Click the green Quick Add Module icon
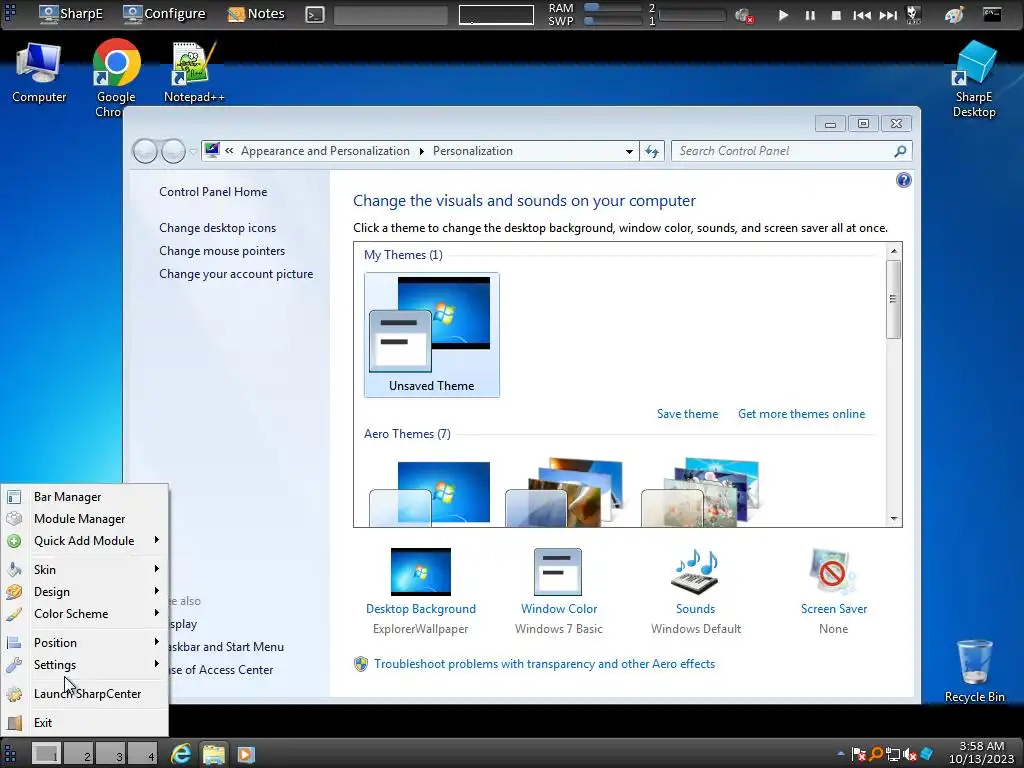1024x768 pixels. (14, 541)
